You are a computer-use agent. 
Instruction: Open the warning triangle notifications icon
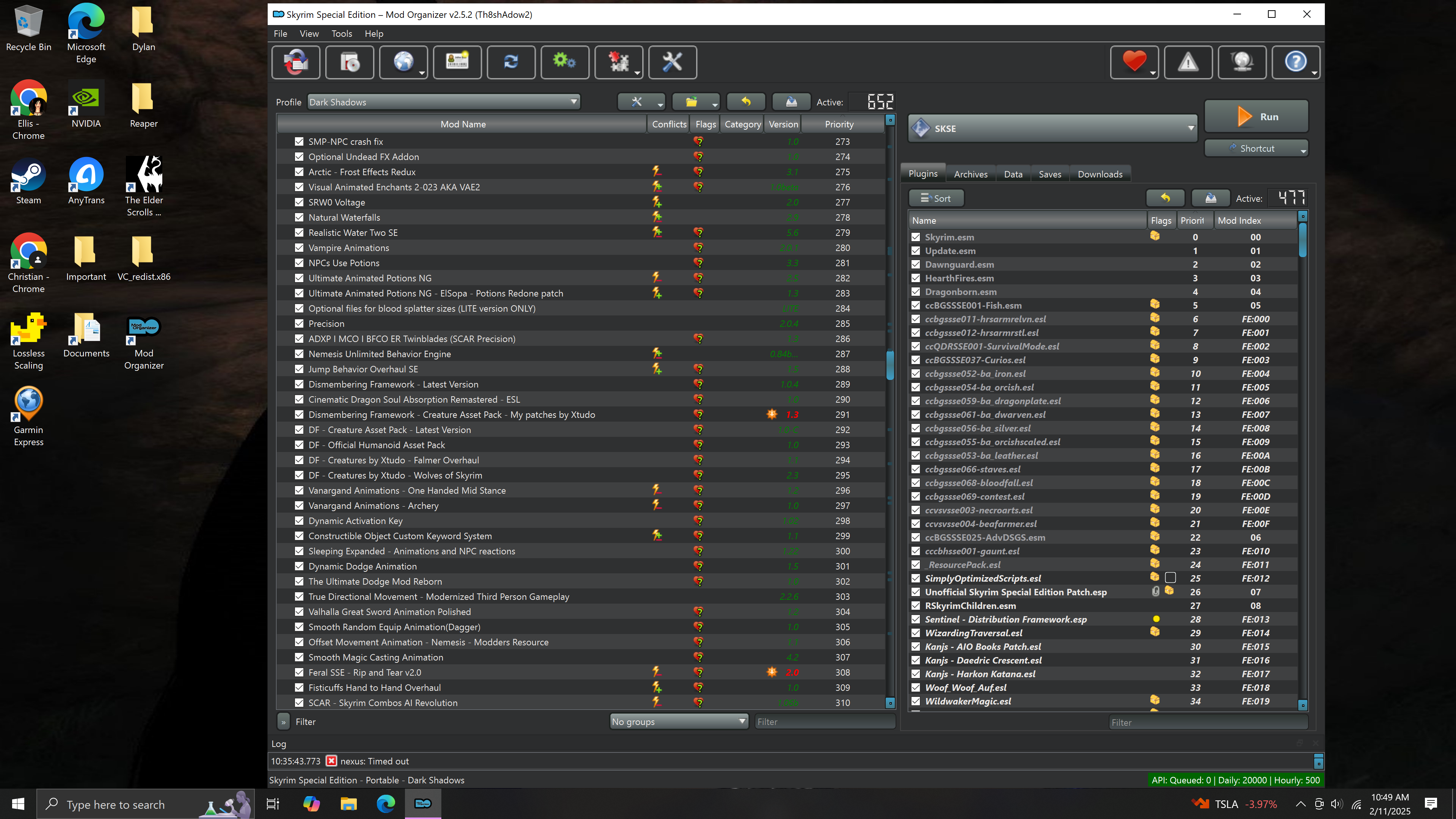click(x=1188, y=61)
